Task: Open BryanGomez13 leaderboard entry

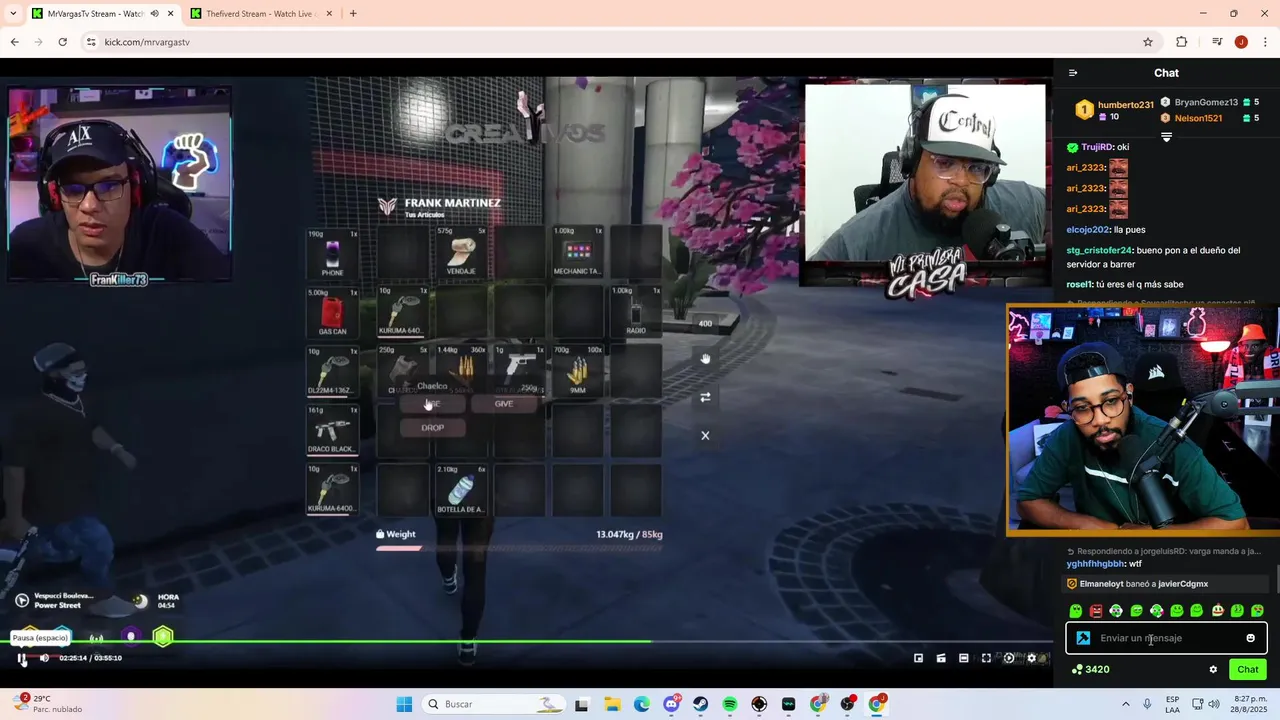Action: (1206, 102)
